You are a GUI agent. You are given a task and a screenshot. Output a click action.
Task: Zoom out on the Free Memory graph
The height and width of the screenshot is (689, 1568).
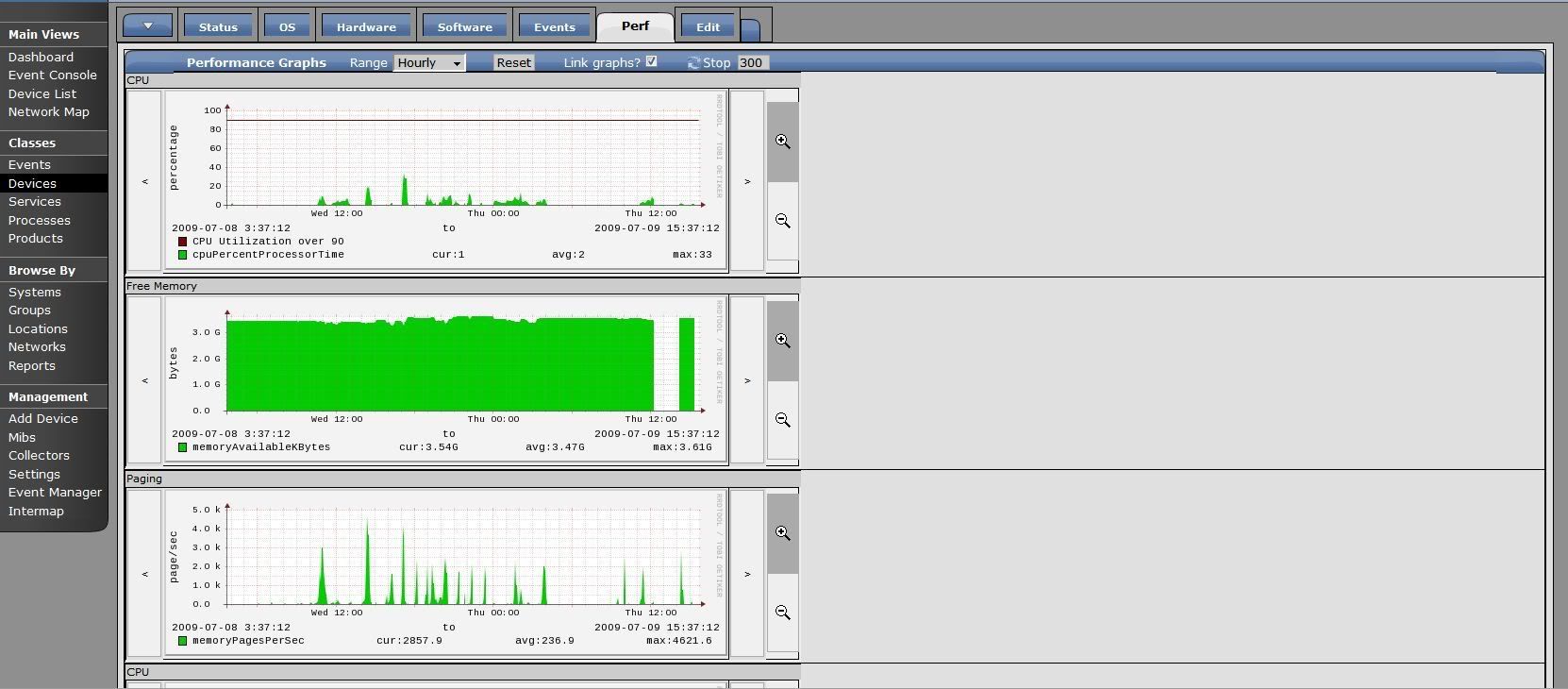[782, 420]
